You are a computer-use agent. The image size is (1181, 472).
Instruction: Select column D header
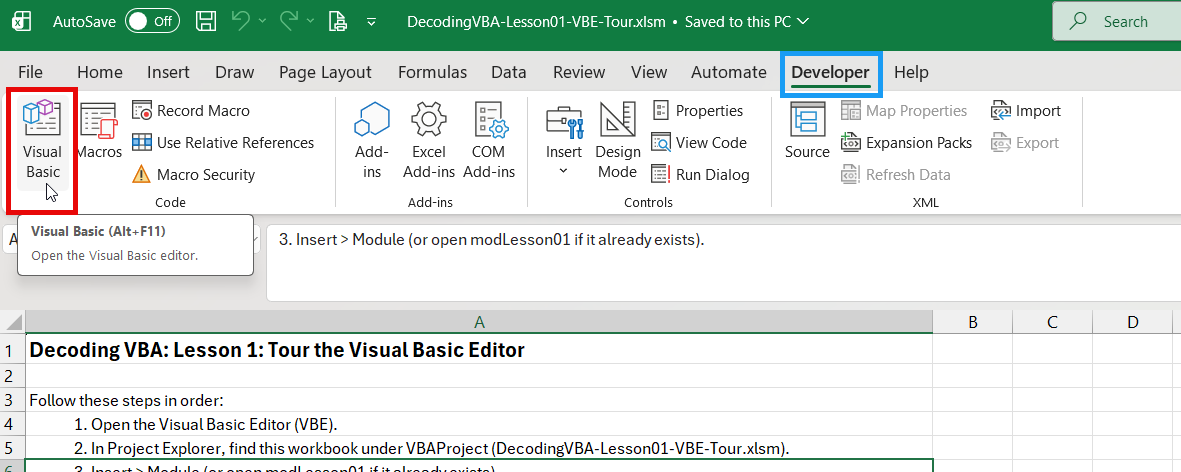tap(1132, 322)
